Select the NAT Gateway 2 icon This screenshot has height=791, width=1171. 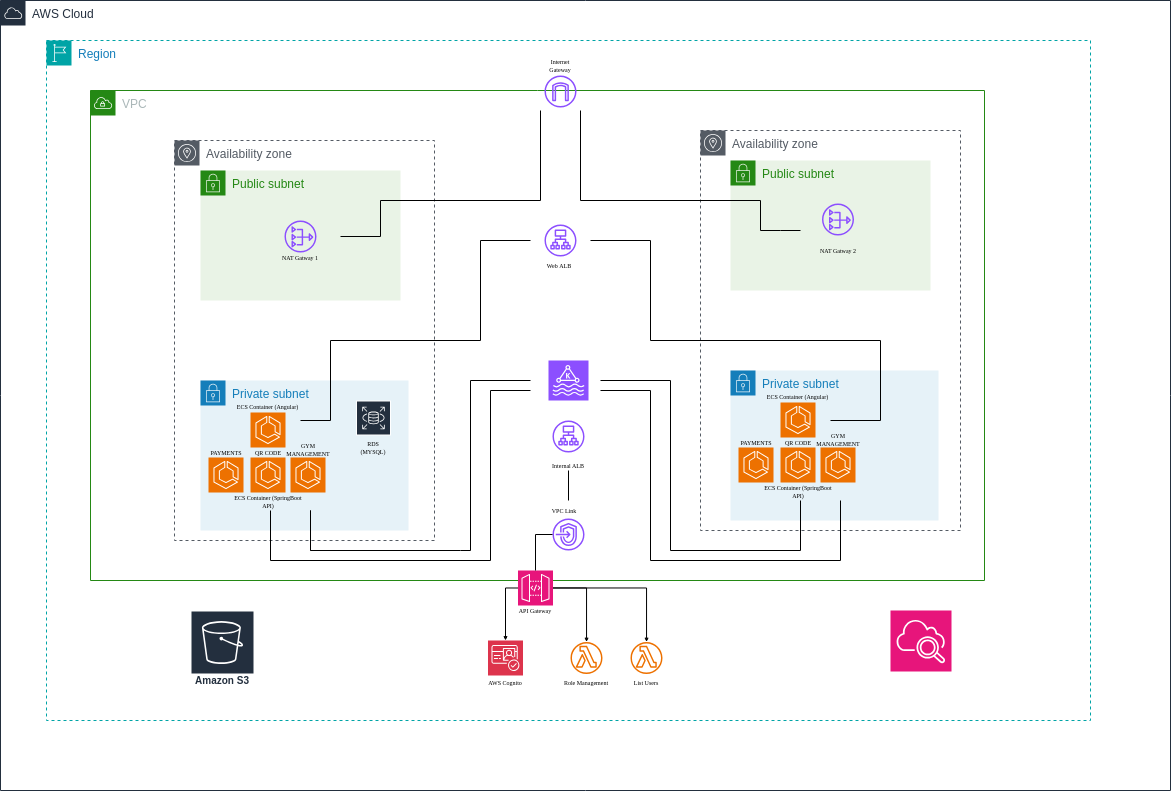coord(837,220)
